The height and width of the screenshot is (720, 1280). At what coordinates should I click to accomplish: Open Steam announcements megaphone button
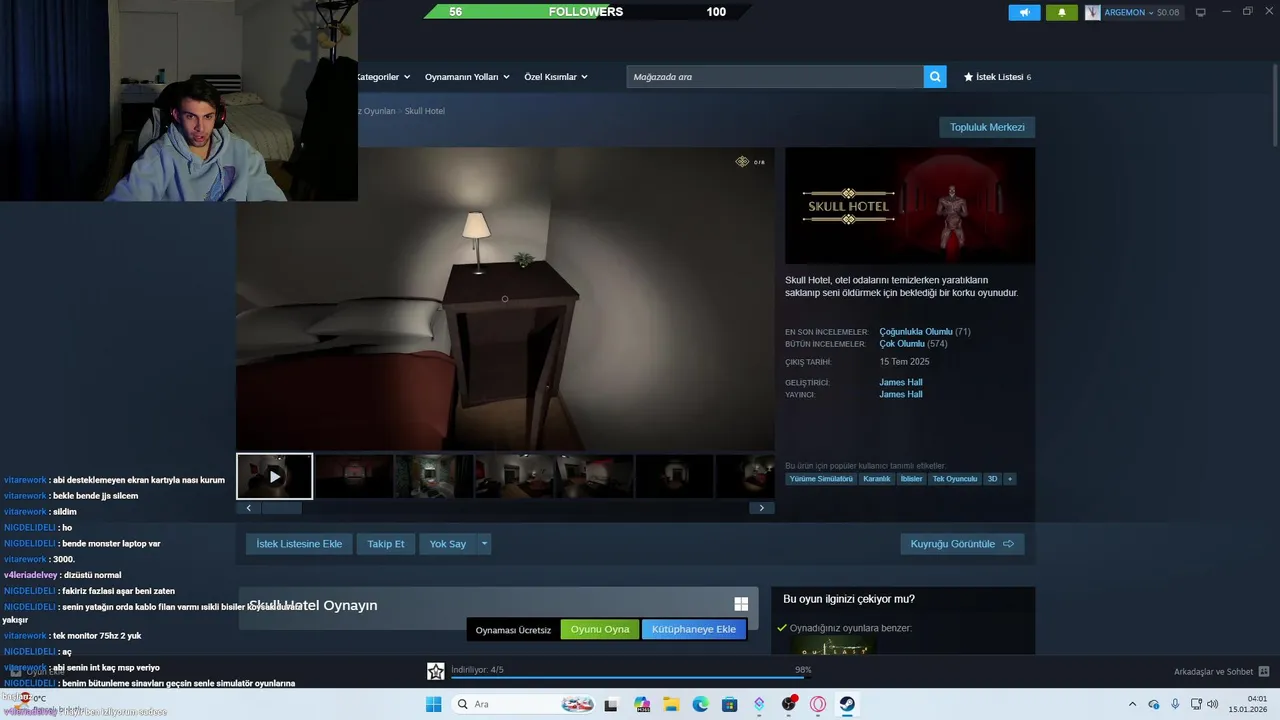(1024, 12)
